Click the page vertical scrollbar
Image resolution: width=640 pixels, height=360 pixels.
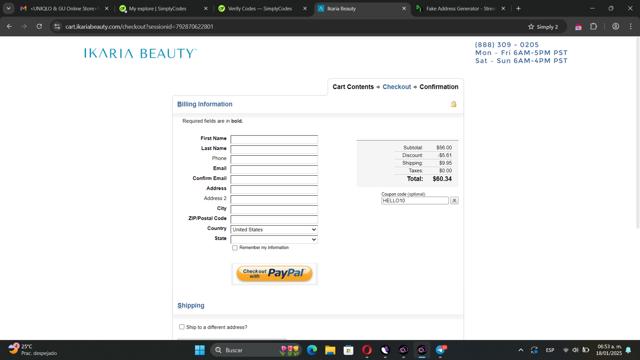(638, 133)
